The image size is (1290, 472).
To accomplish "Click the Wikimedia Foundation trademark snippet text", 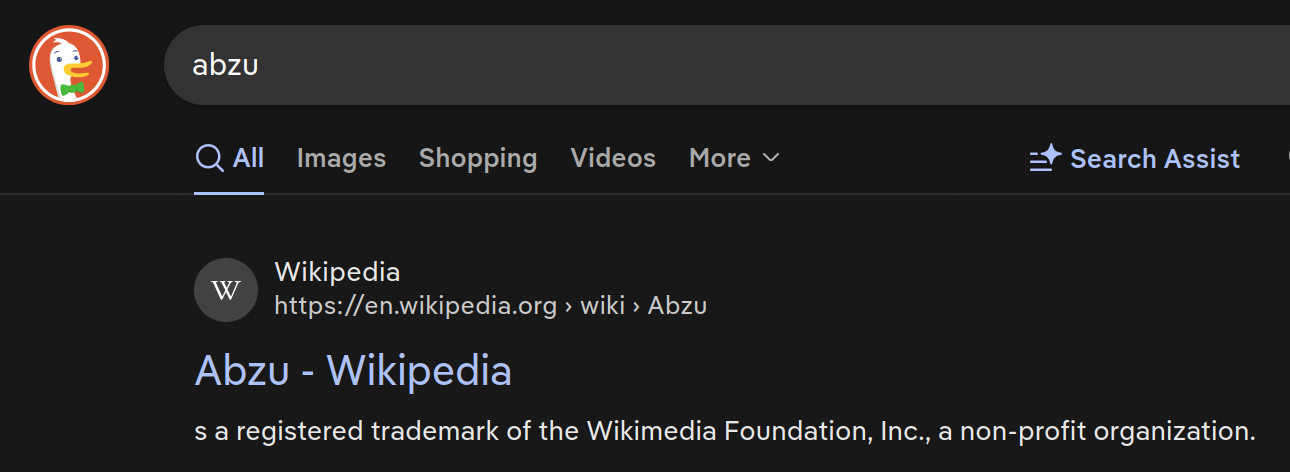I will coord(724,432).
